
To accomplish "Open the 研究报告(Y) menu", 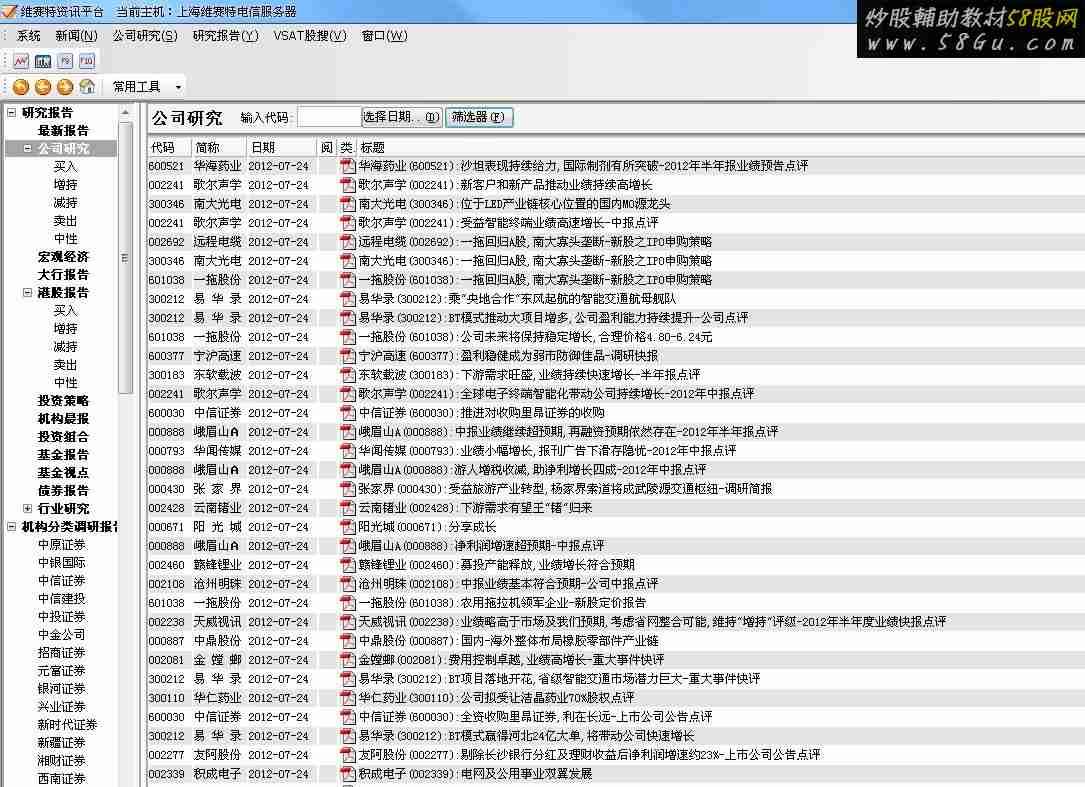I will [226, 36].
